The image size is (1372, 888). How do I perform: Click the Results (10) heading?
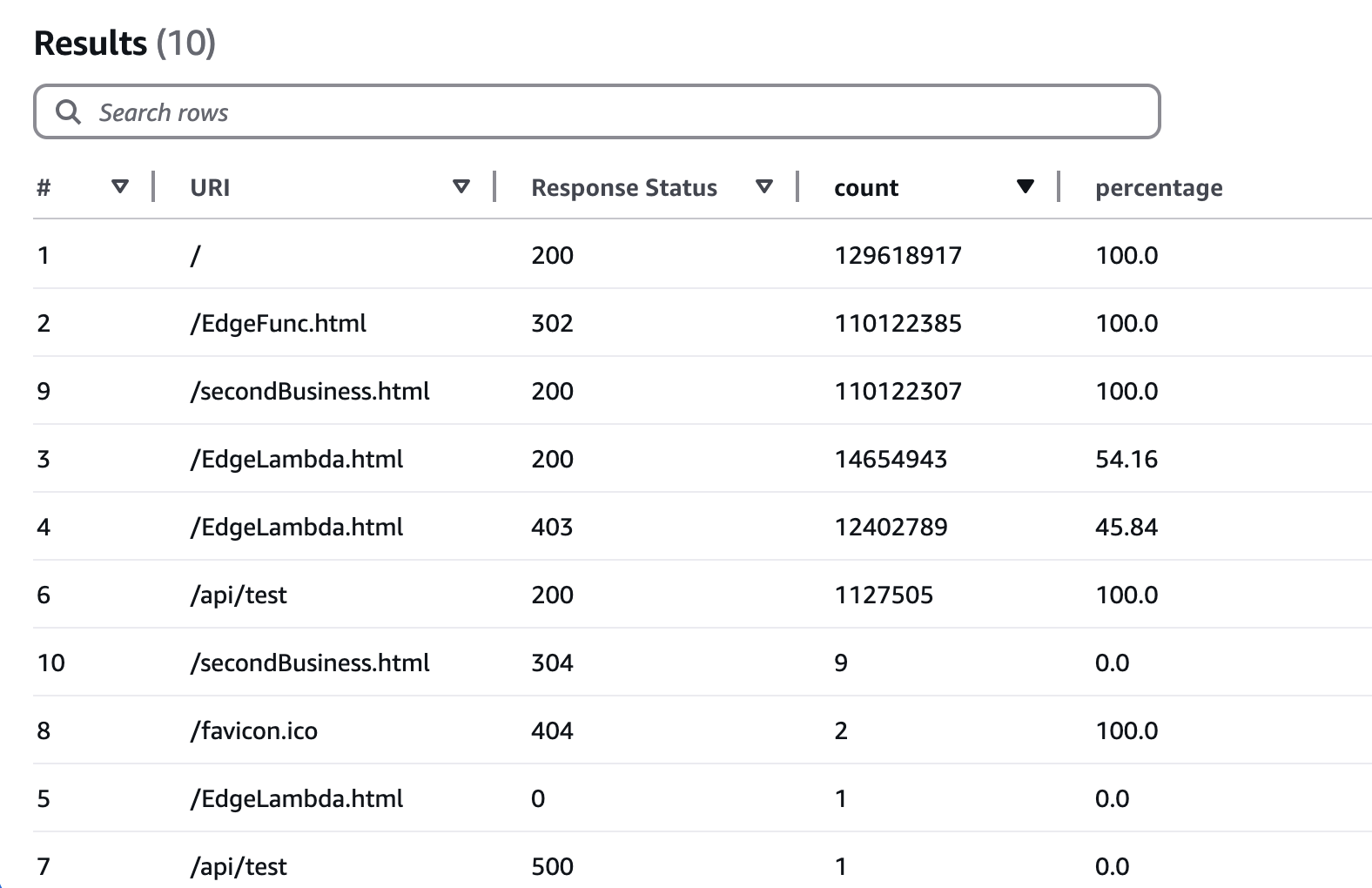click(x=124, y=43)
